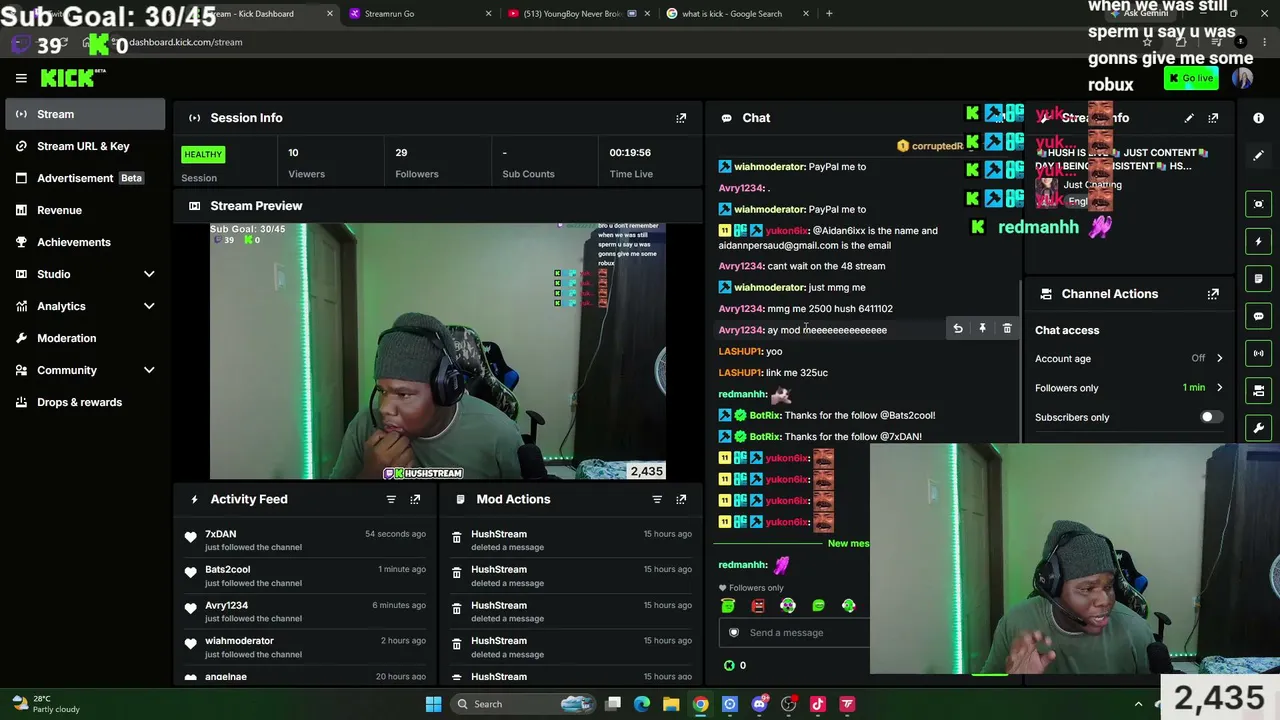Pick the red angry emote in chat

point(758,606)
